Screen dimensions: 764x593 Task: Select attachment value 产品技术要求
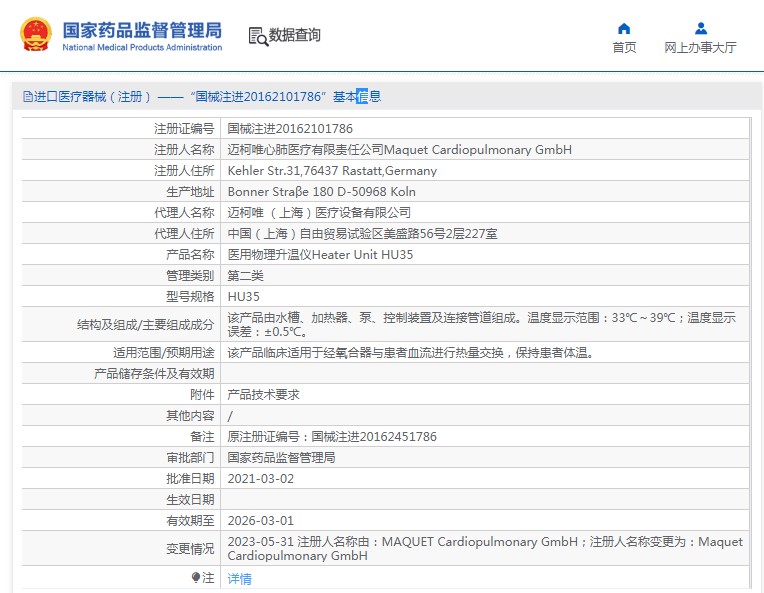point(263,395)
